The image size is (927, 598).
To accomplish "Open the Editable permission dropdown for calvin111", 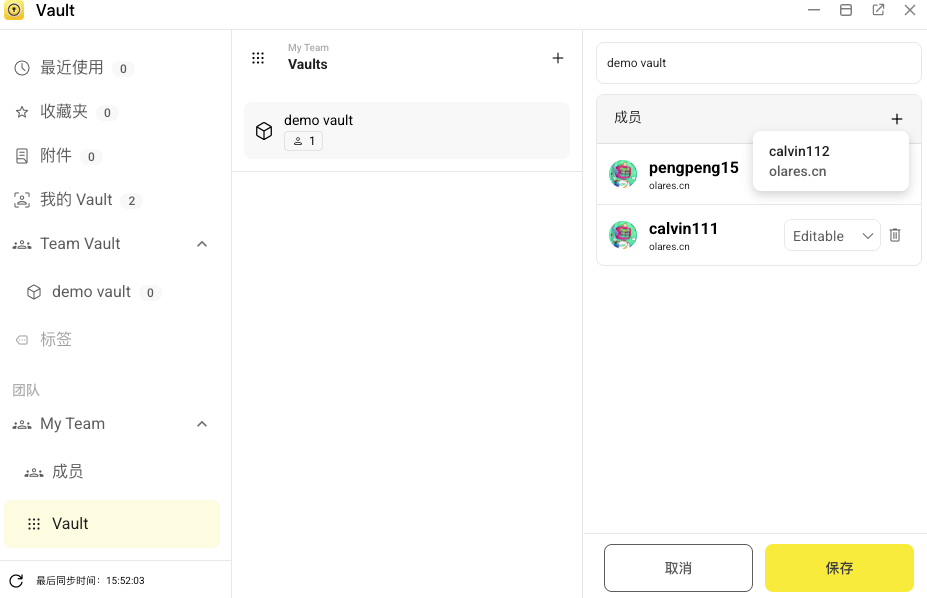I will coord(832,235).
